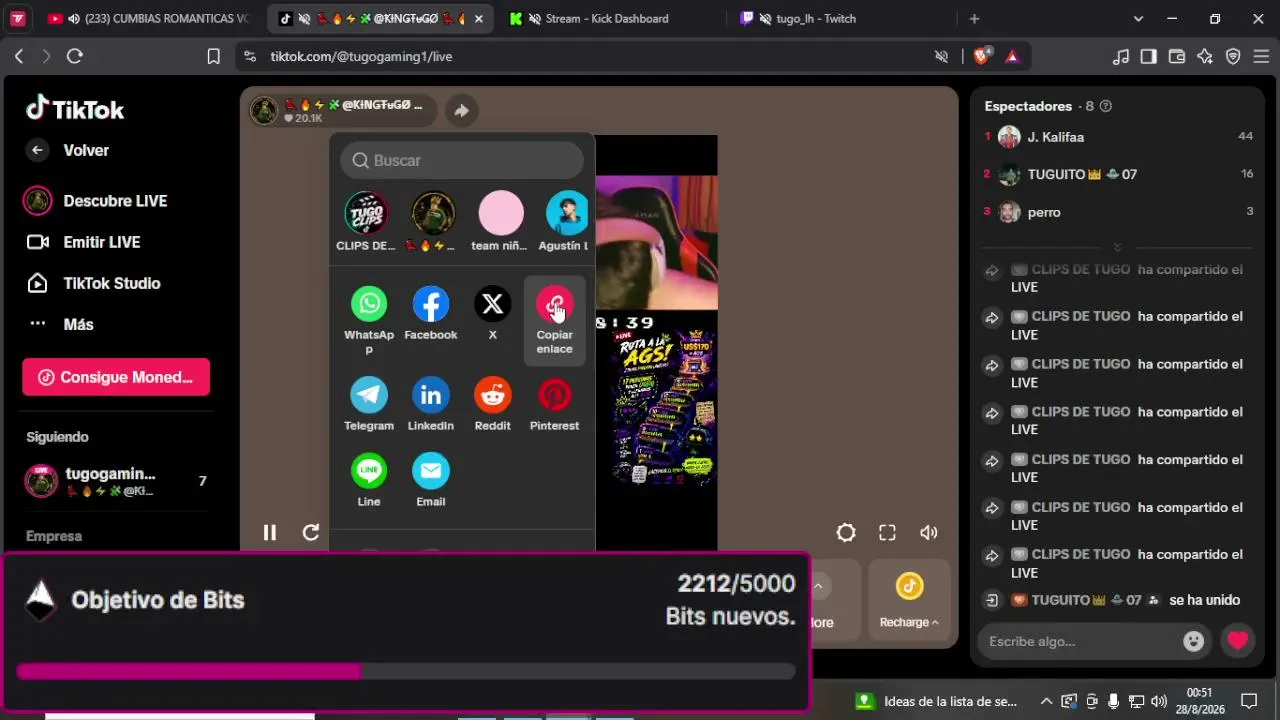Share the stream to X
This screenshot has height=720, width=1280.
tap(492, 313)
